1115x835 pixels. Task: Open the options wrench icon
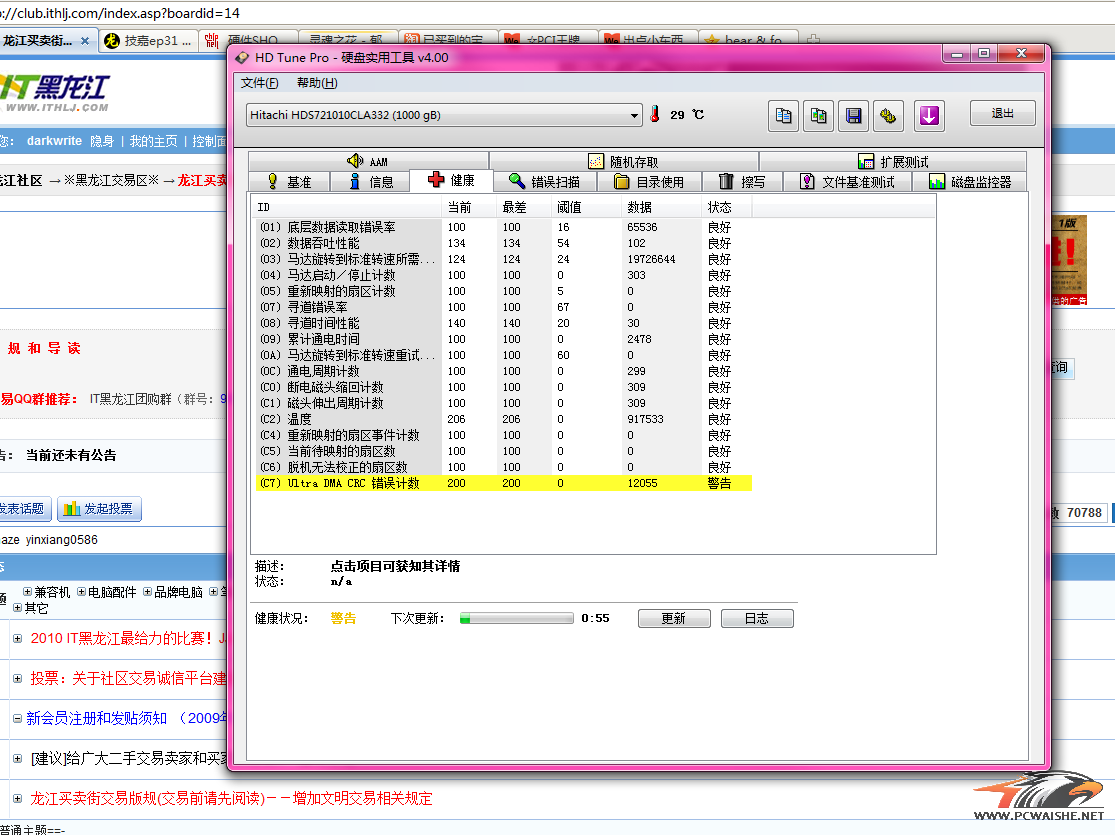point(888,116)
